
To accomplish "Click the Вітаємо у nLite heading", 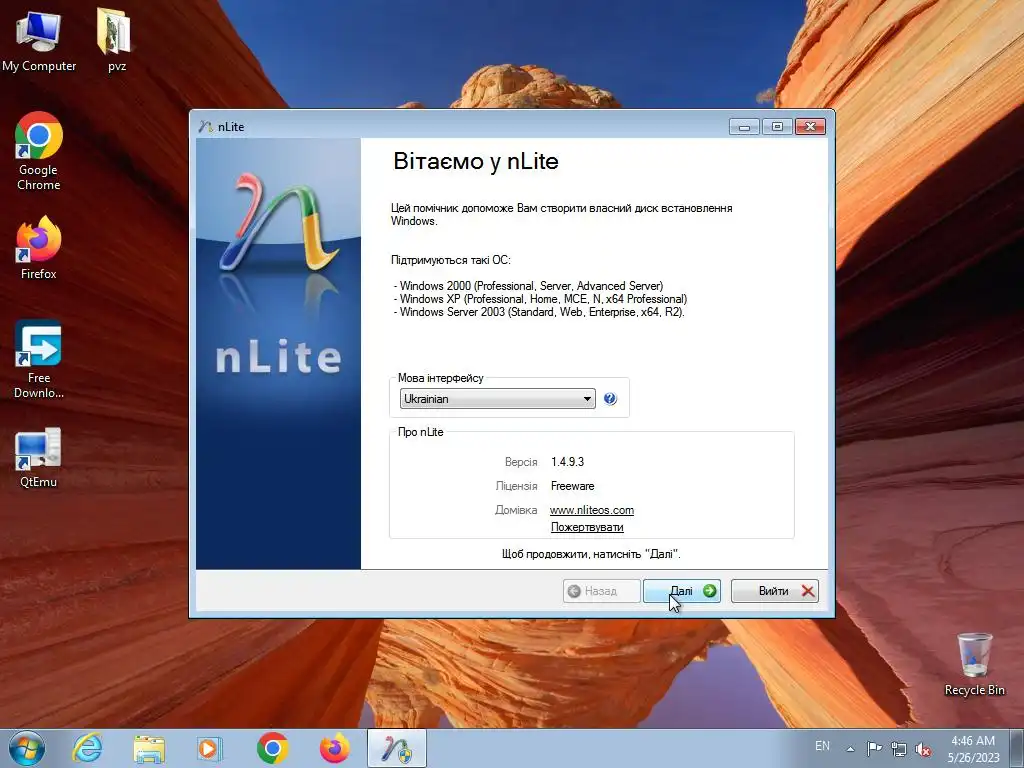I will pyautogui.click(x=475, y=161).
